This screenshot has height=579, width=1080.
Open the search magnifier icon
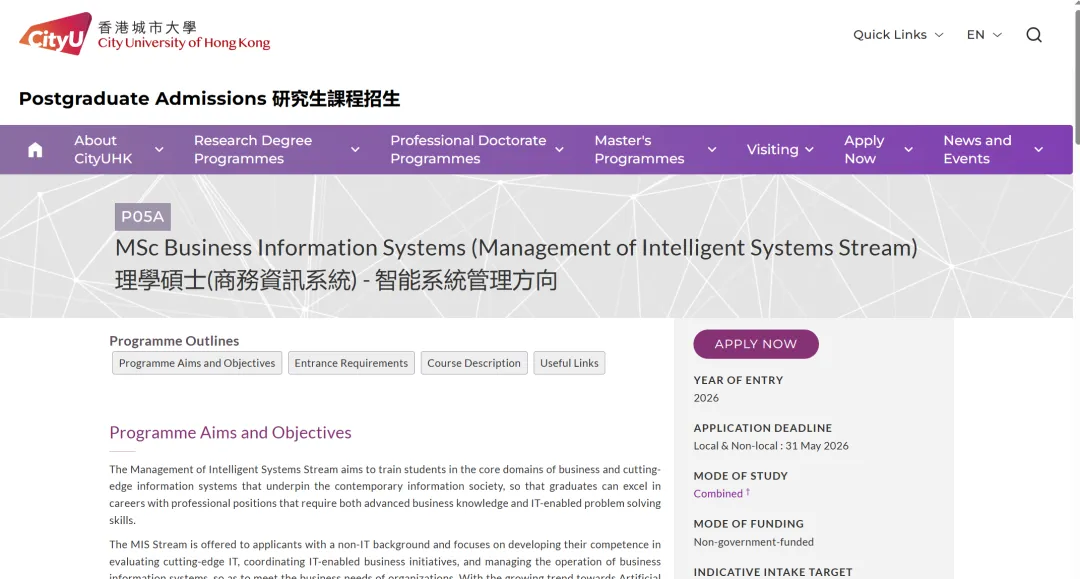coord(1034,35)
